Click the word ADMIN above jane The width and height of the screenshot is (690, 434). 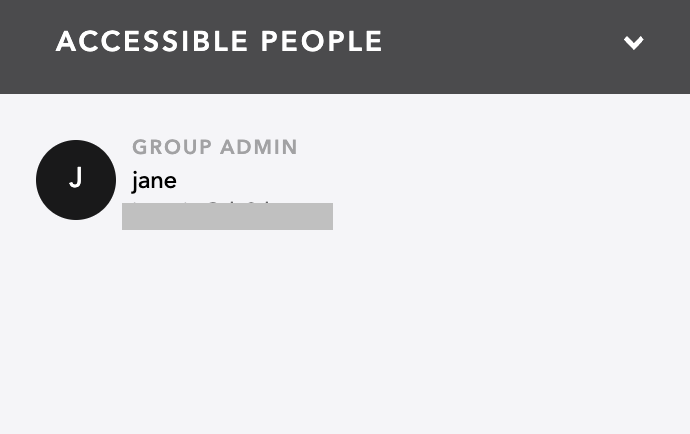tap(259, 147)
